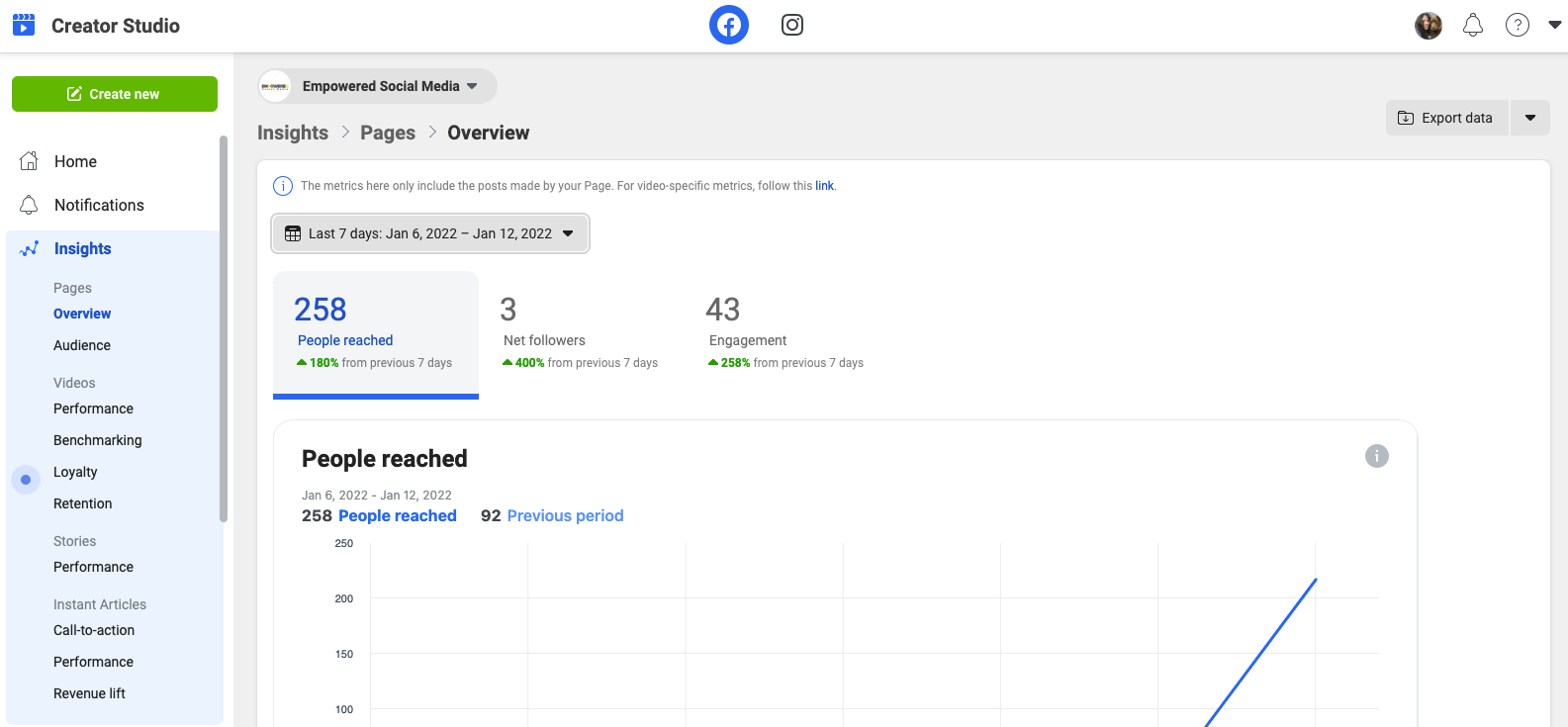Open Retention in sidebar
Image resolution: width=1568 pixels, height=727 pixels.
(83, 503)
